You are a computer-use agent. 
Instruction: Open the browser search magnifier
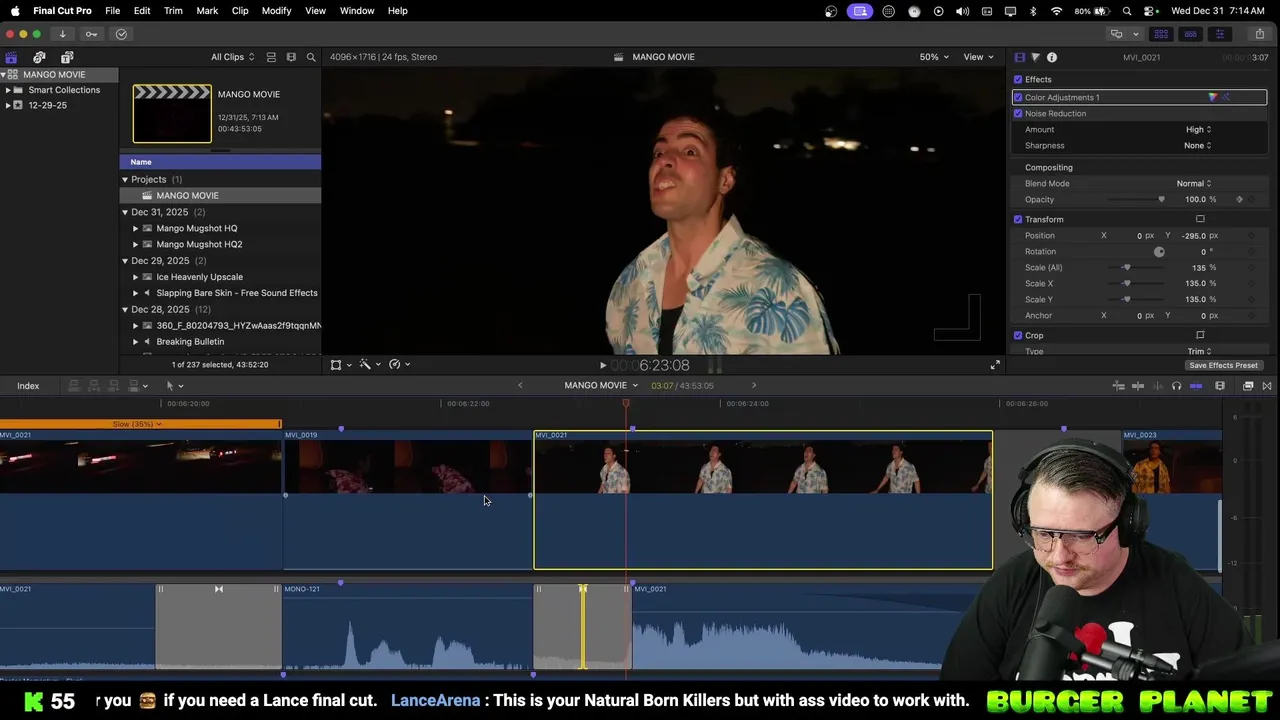(x=311, y=57)
